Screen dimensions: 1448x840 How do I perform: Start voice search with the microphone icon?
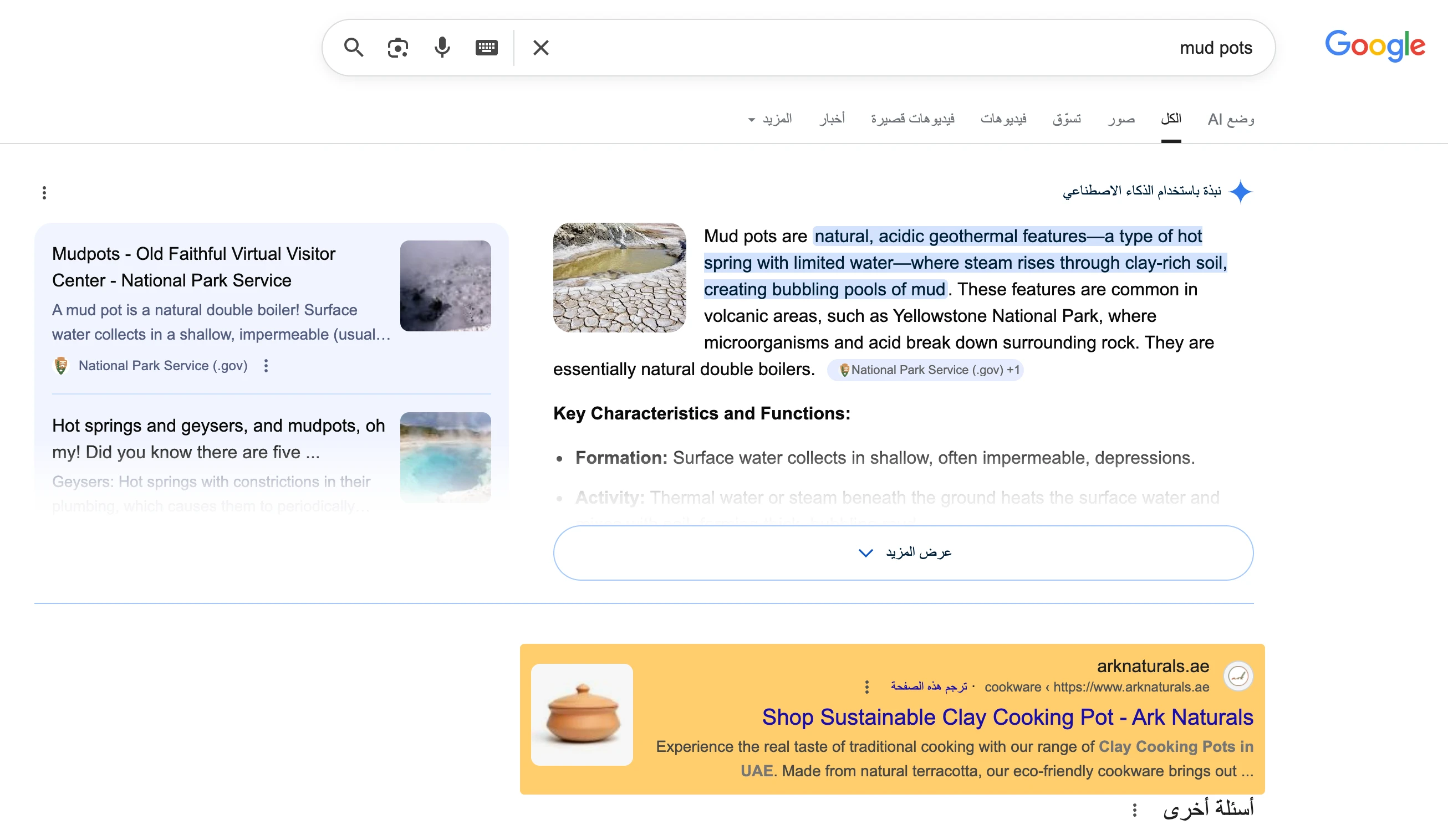tap(441, 47)
